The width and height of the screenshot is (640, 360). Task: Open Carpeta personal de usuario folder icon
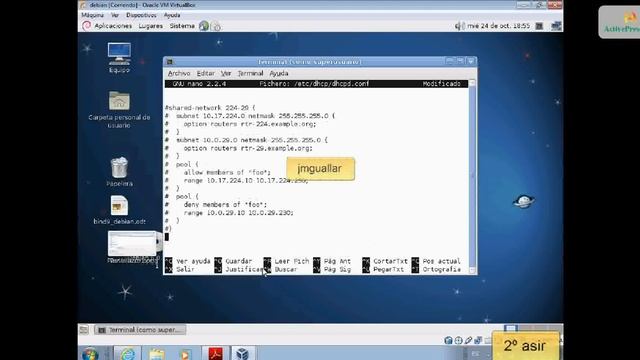(x=119, y=101)
